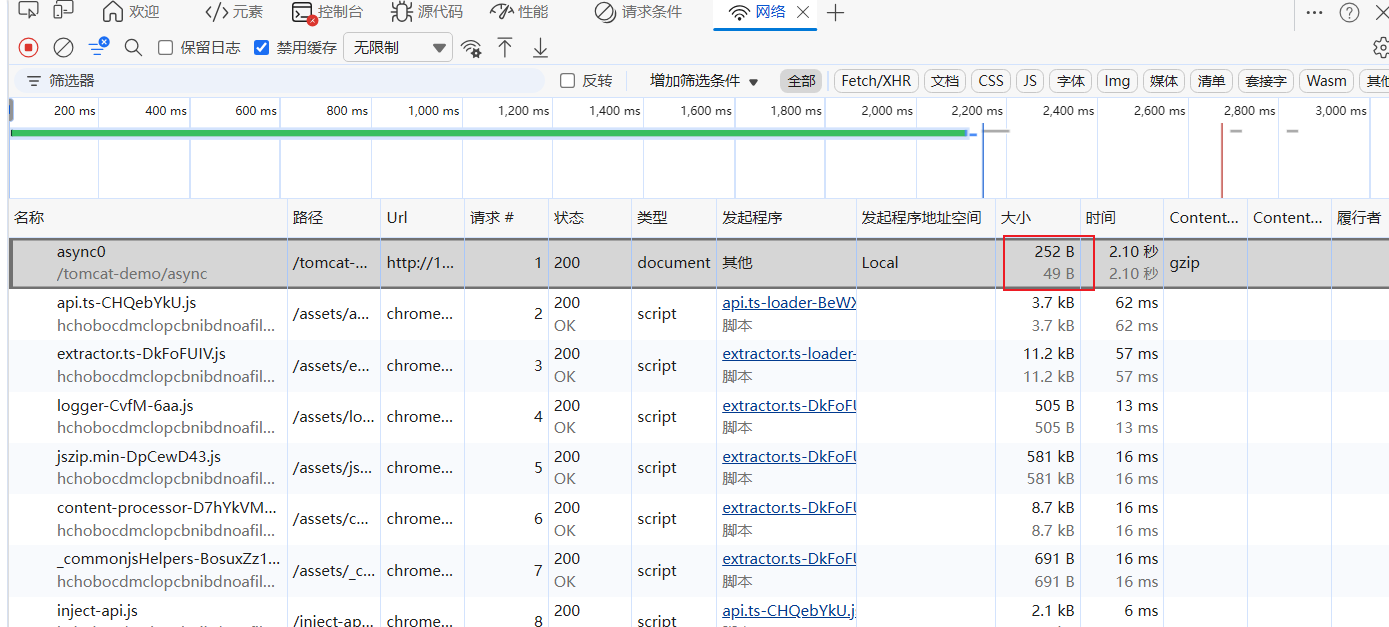Close the 网络 tab
1389x627 pixels.
click(803, 13)
